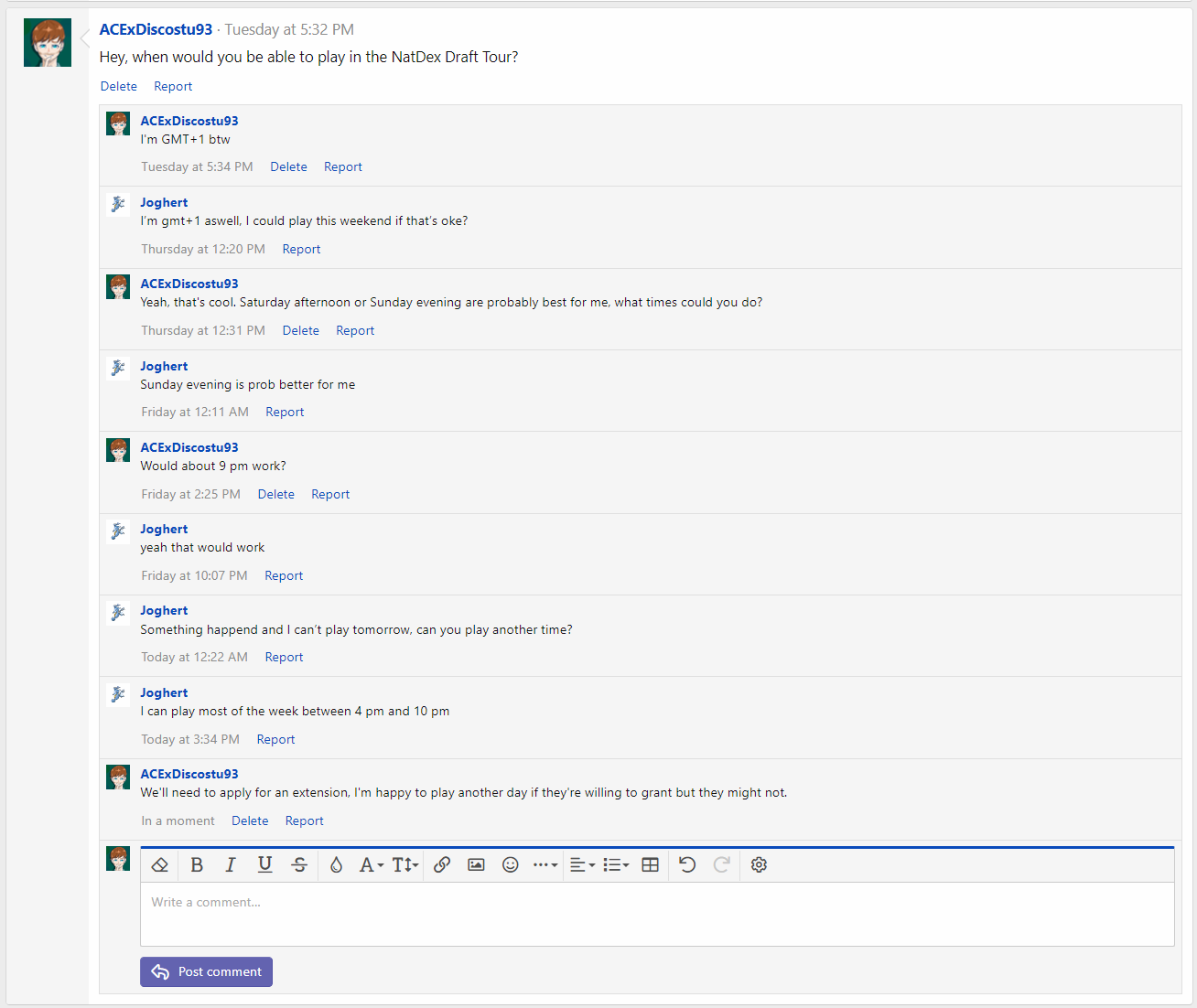Open the smilies emoji picker
The height and width of the screenshot is (1008, 1197).
tap(511, 865)
